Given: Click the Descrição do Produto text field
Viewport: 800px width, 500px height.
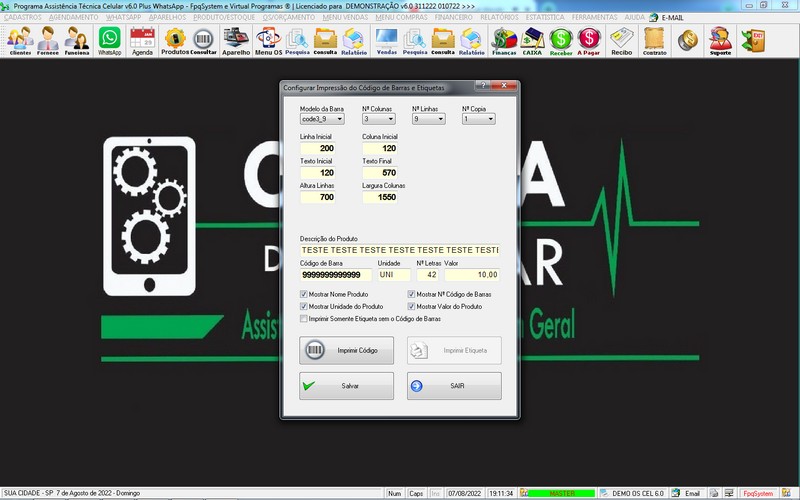Looking at the screenshot, I should coord(399,250).
